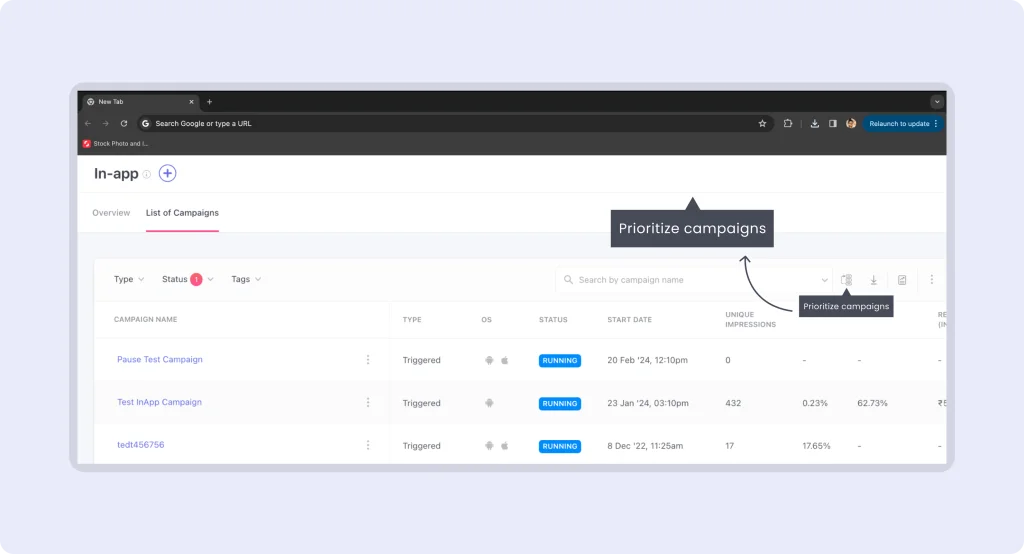Click the download campaigns list icon
Image resolution: width=1024 pixels, height=554 pixels.
[x=873, y=280]
